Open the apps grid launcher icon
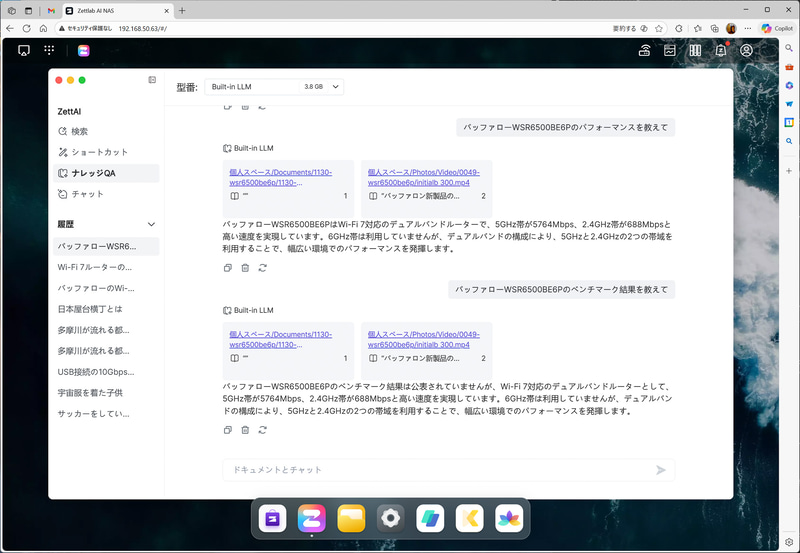This screenshot has height=553, width=800. [49, 50]
